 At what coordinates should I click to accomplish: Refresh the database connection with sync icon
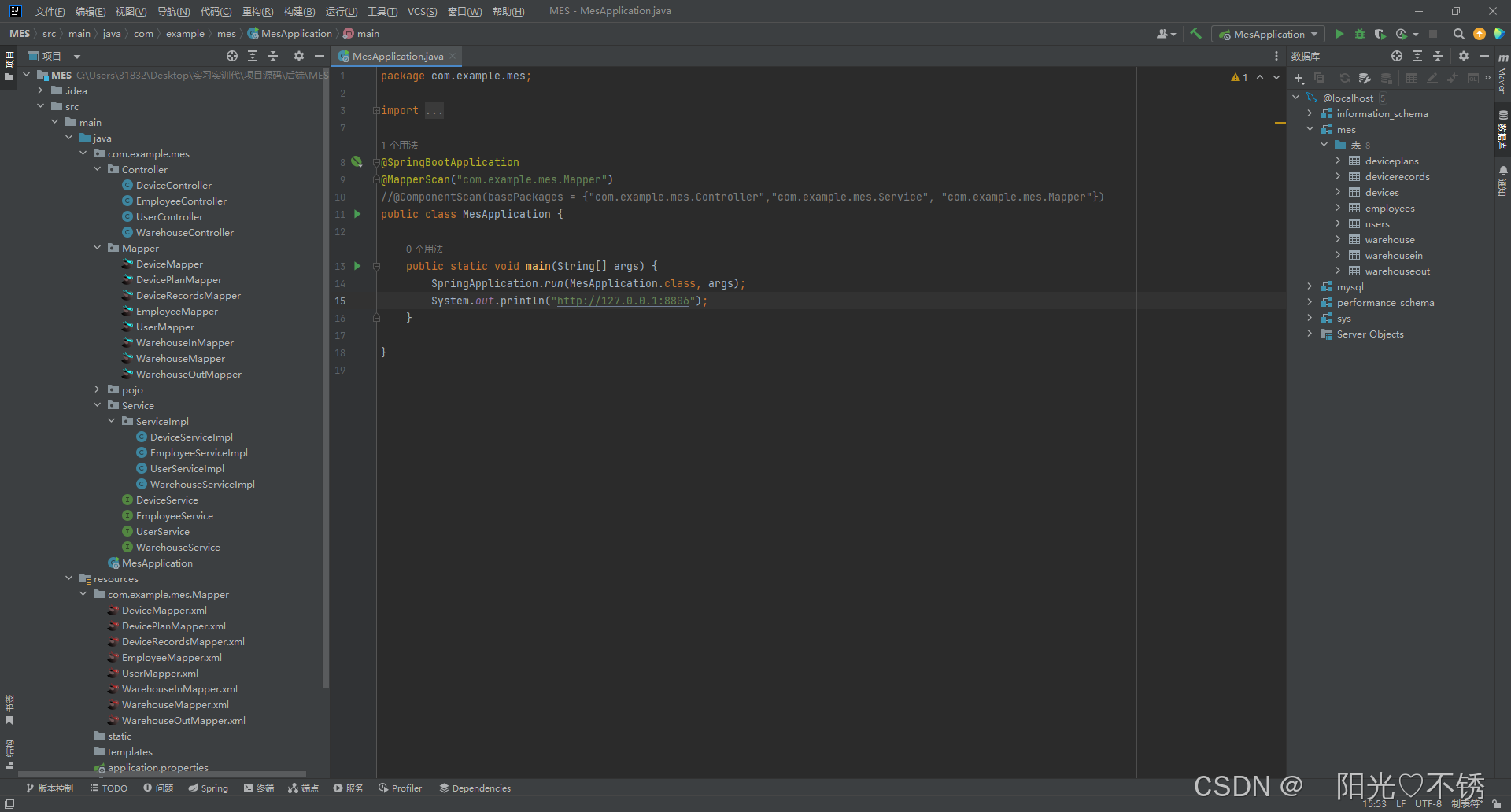1344,78
